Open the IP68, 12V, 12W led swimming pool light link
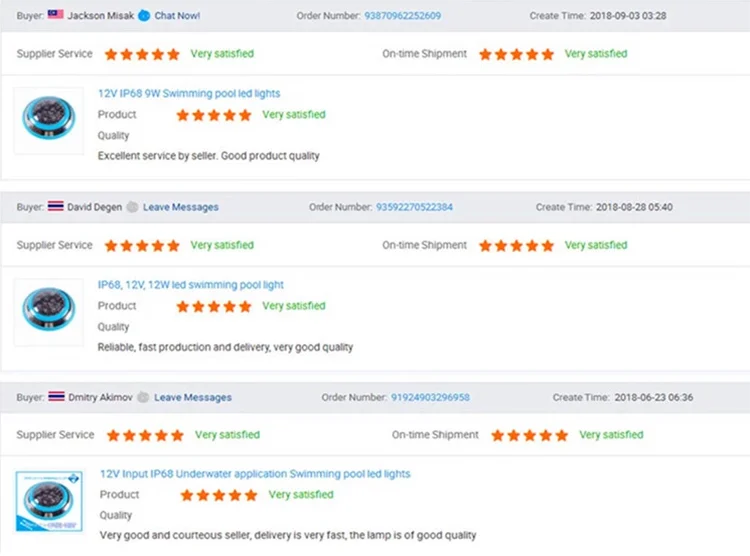This screenshot has width=750, height=556. pyautogui.click(x=191, y=285)
